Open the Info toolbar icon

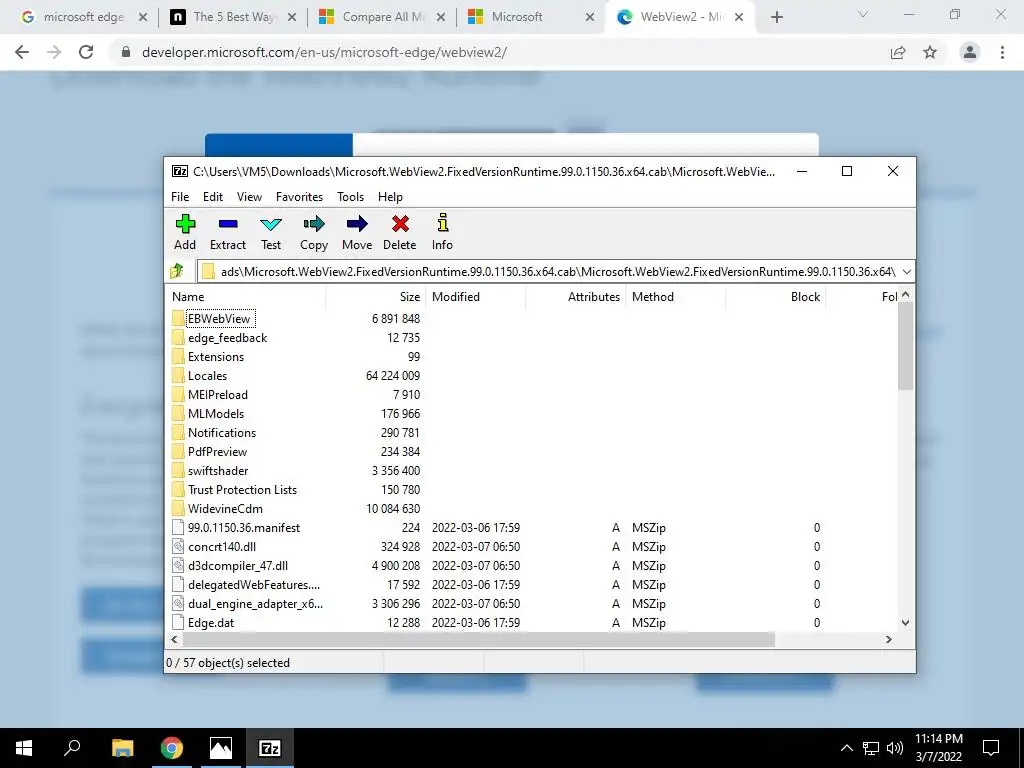point(443,223)
